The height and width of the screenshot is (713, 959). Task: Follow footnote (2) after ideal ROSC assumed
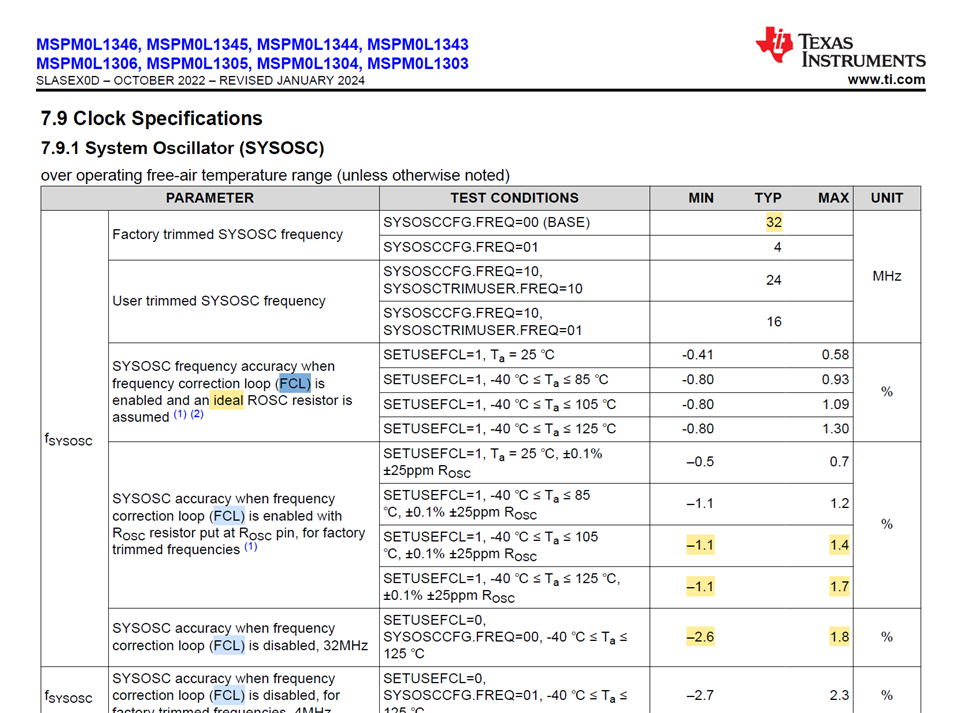point(197,414)
